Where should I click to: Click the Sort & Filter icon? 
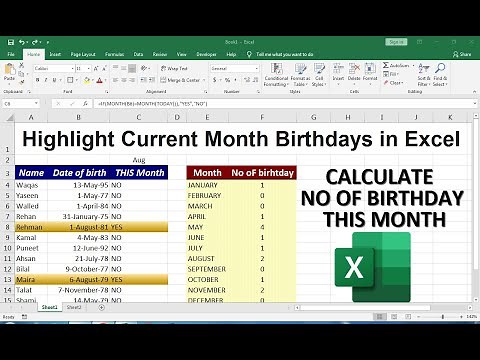coord(423,68)
